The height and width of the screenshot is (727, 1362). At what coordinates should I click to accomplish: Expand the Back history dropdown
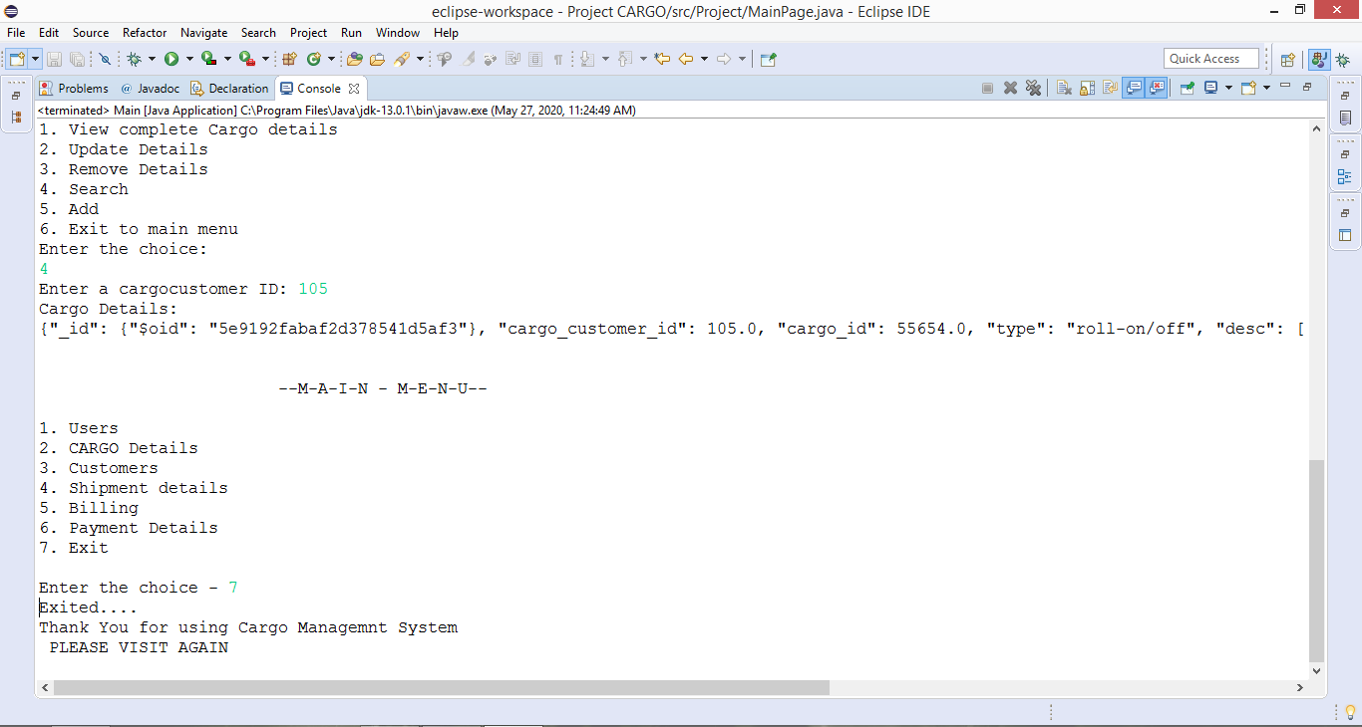point(704,59)
